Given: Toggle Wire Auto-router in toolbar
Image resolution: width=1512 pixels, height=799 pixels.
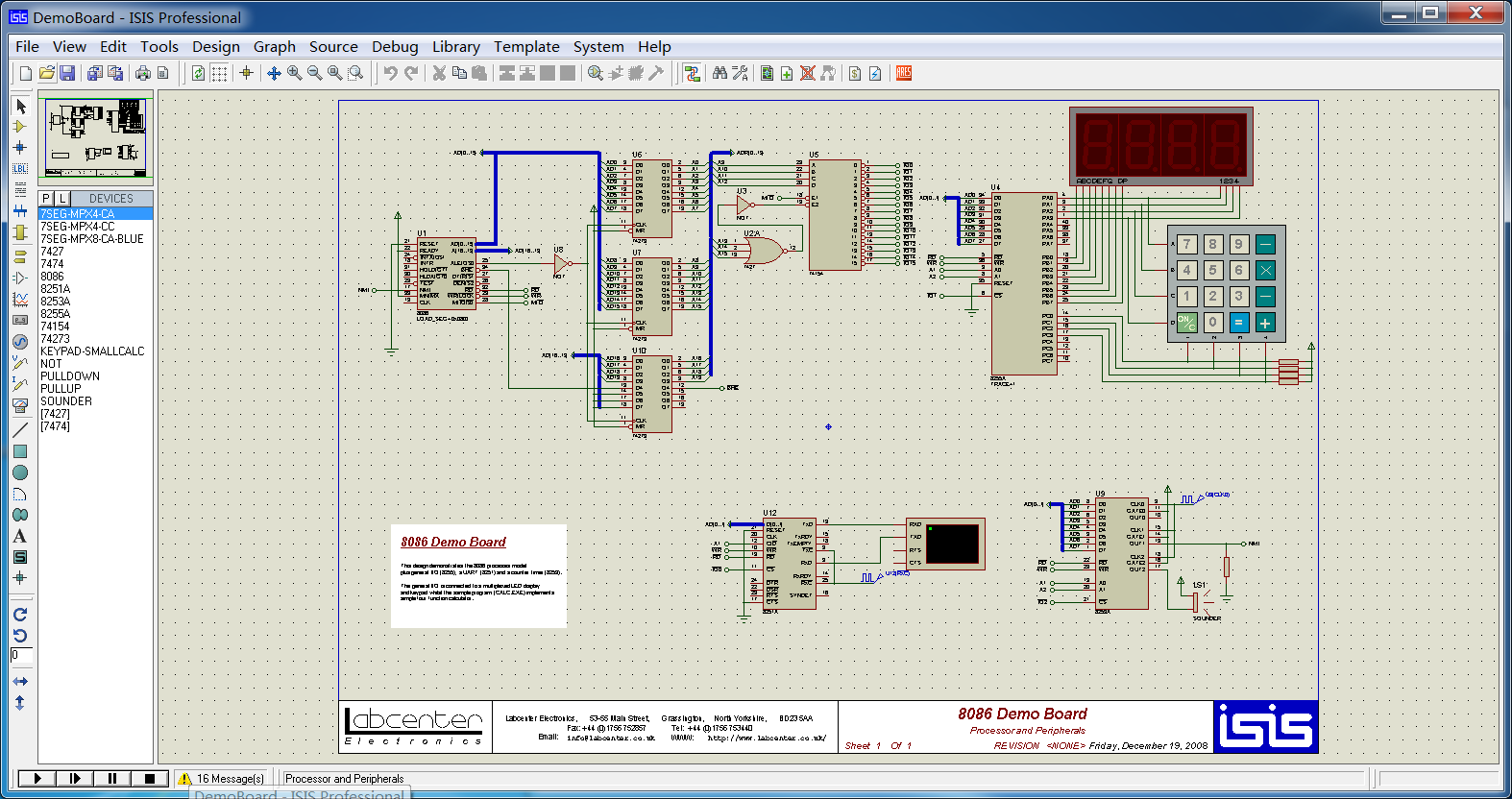Looking at the screenshot, I should [x=691, y=73].
